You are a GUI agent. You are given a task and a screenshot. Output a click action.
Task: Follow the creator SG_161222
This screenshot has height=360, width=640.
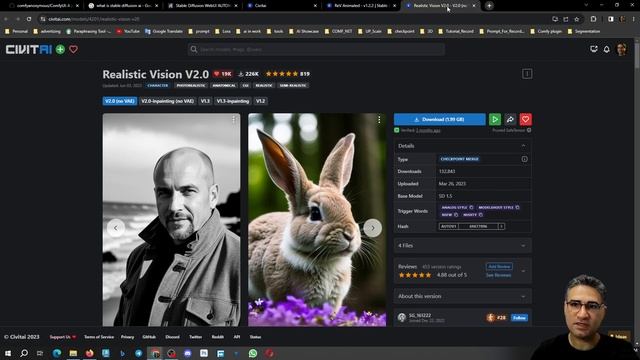click(519, 318)
